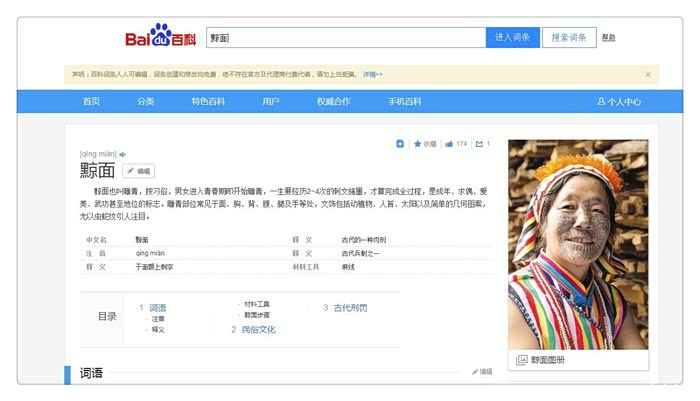Open the 用户 navigation tab
The width and height of the screenshot is (700, 401).
pyautogui.click(x=271, y=101)
